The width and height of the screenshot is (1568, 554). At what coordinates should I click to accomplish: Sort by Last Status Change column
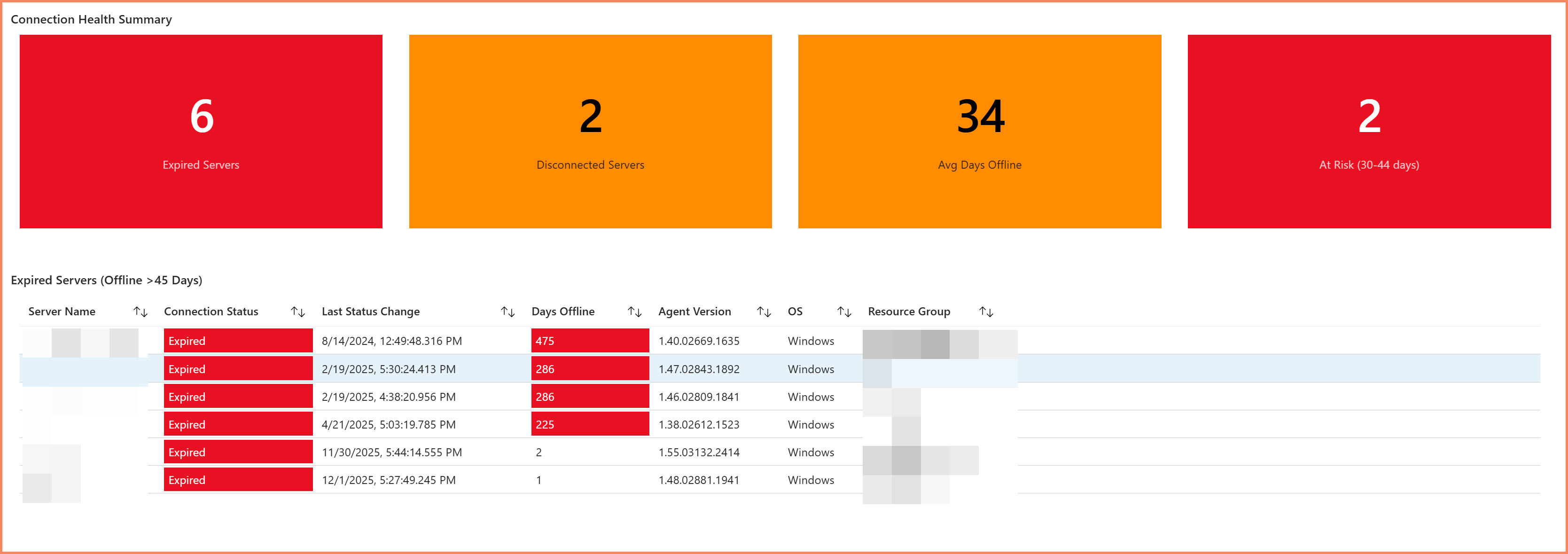coord(509,311)
